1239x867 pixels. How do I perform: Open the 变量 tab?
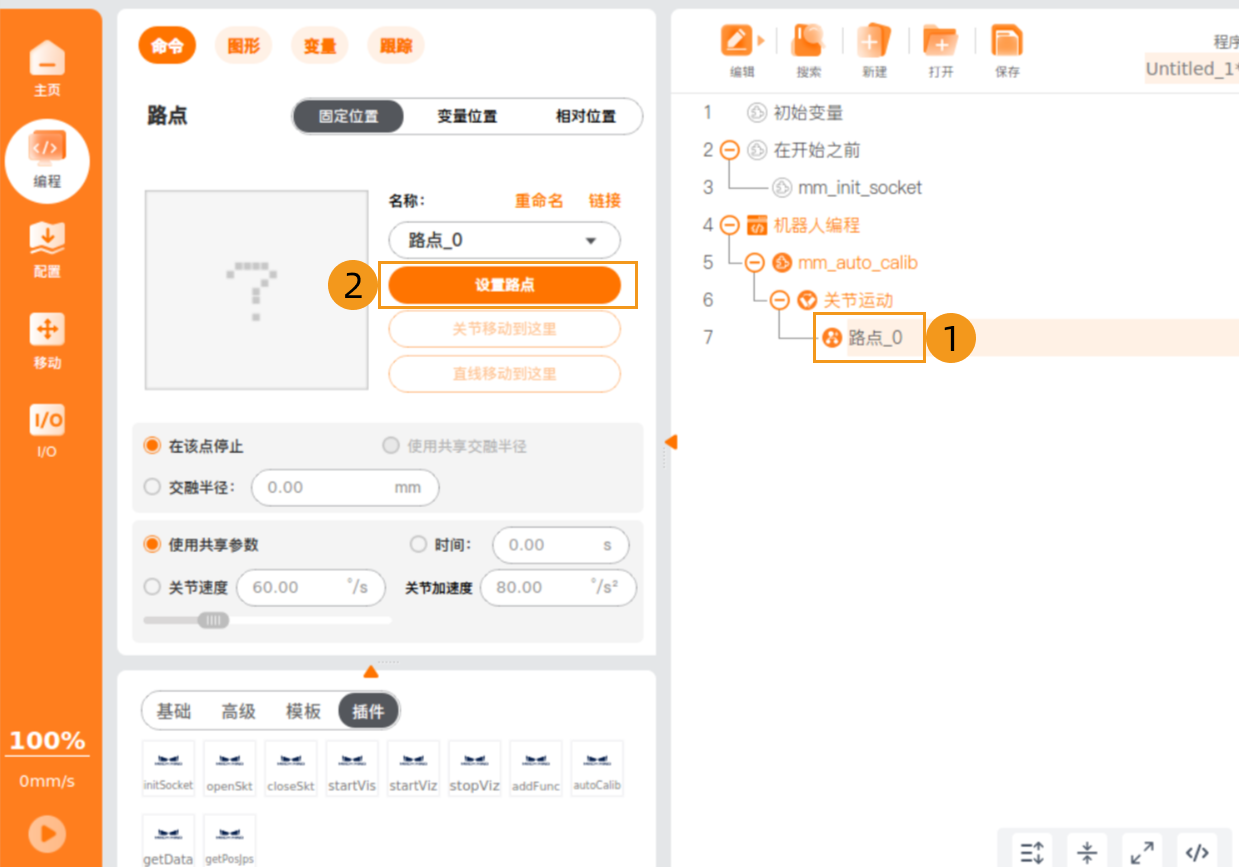(320, 45)
